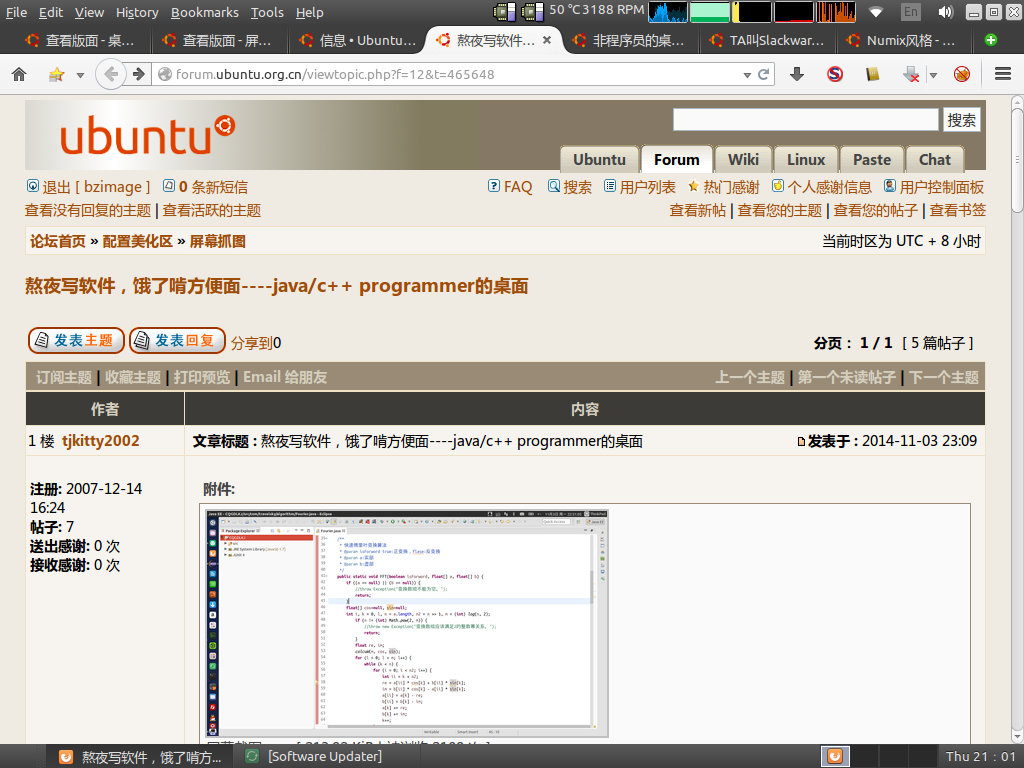Open the Wiki navigation tab

click(743, 159)
